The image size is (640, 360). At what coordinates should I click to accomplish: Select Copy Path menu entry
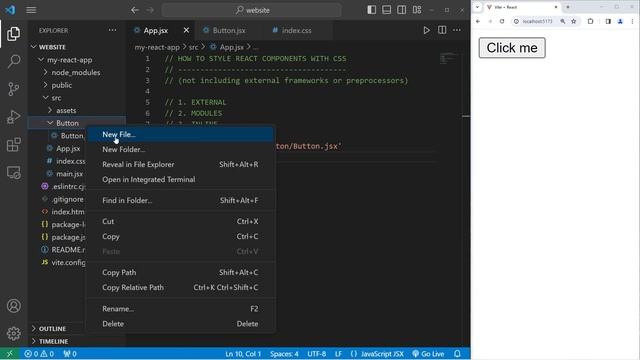tap(180, 272)
